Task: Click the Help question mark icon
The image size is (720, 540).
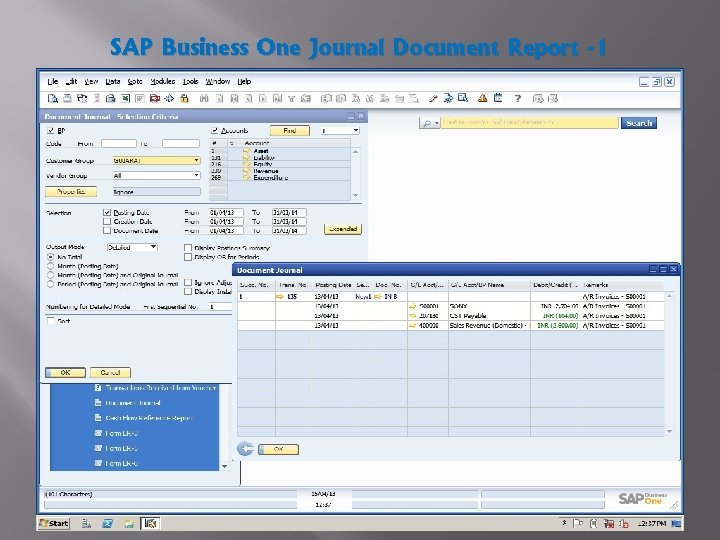Action: [x=518, y=98]
